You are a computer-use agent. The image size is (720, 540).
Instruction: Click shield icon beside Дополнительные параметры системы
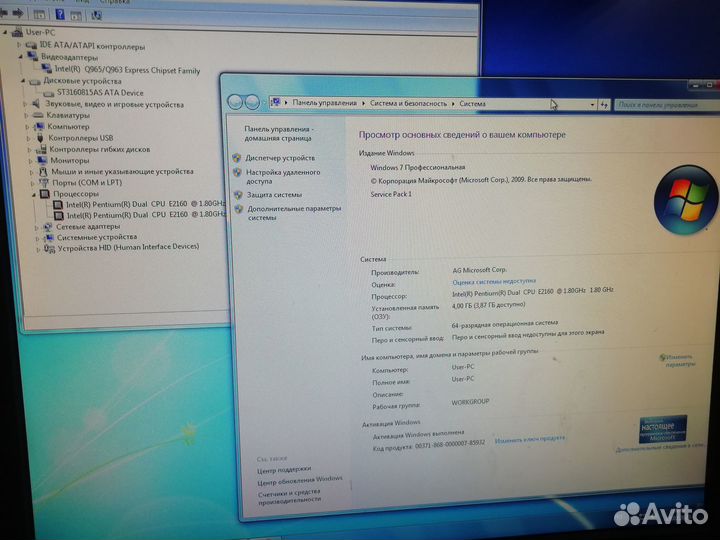tap(238, 209)
